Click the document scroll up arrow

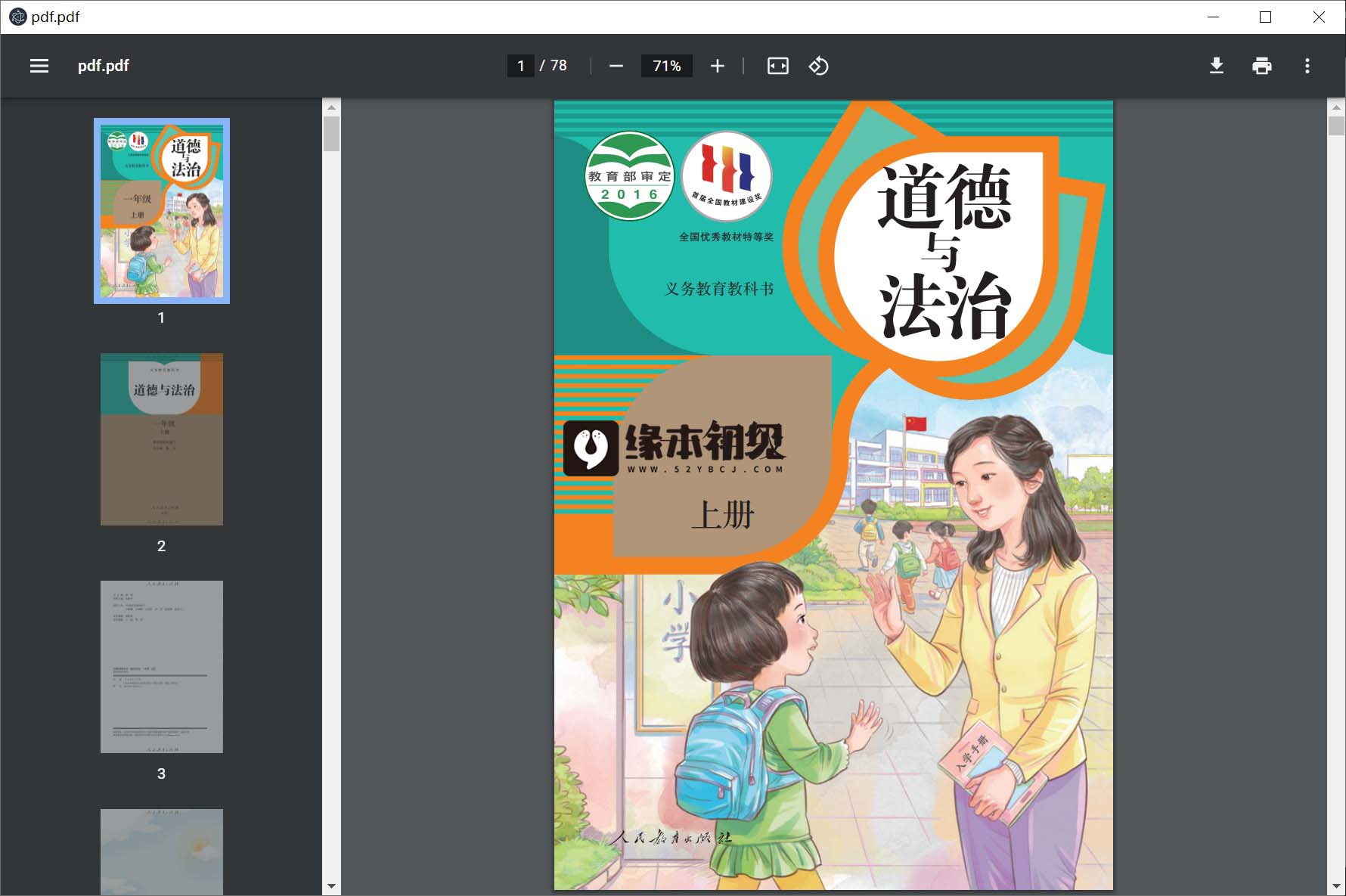point(1336,107)
